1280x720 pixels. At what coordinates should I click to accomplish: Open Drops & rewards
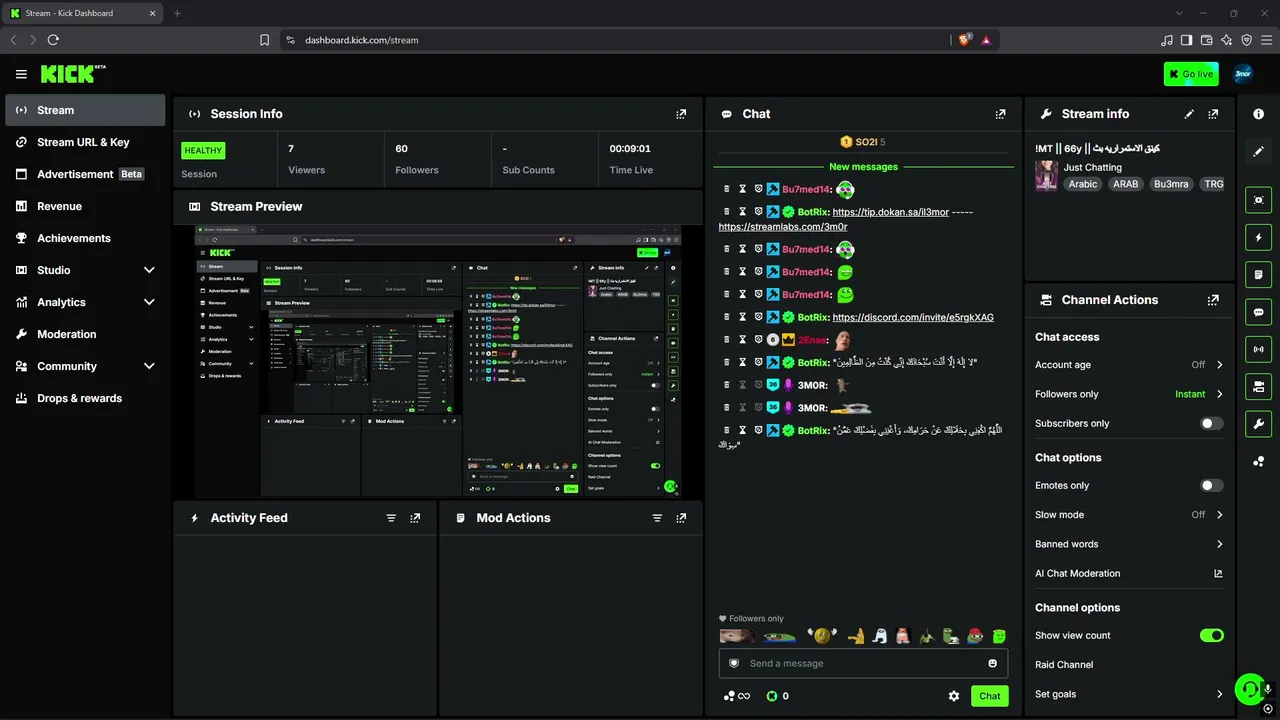point(85,398)
